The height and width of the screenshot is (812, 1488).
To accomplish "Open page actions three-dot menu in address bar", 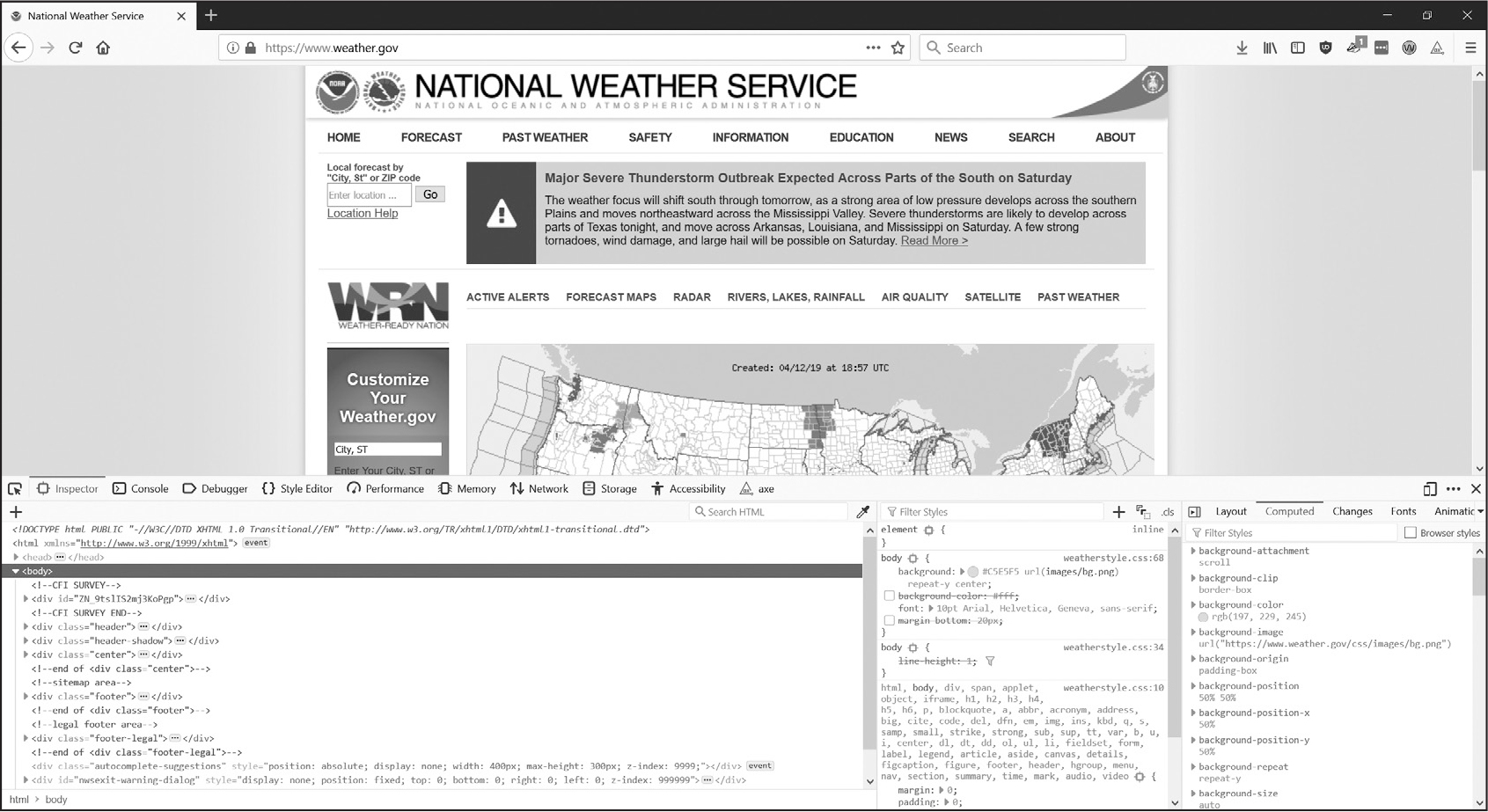I will (873, 48).
